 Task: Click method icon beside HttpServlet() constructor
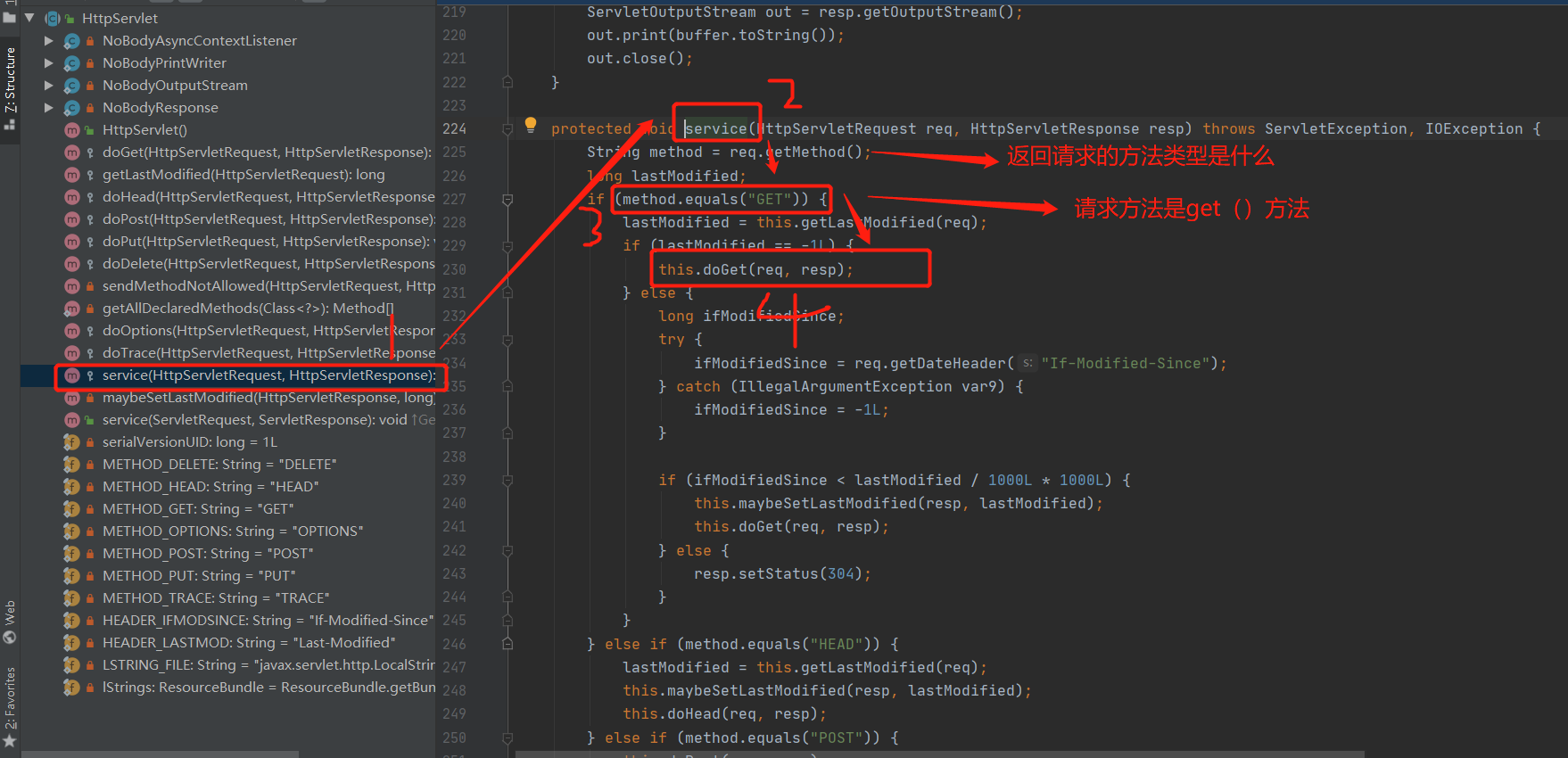[x=72, y=130]
